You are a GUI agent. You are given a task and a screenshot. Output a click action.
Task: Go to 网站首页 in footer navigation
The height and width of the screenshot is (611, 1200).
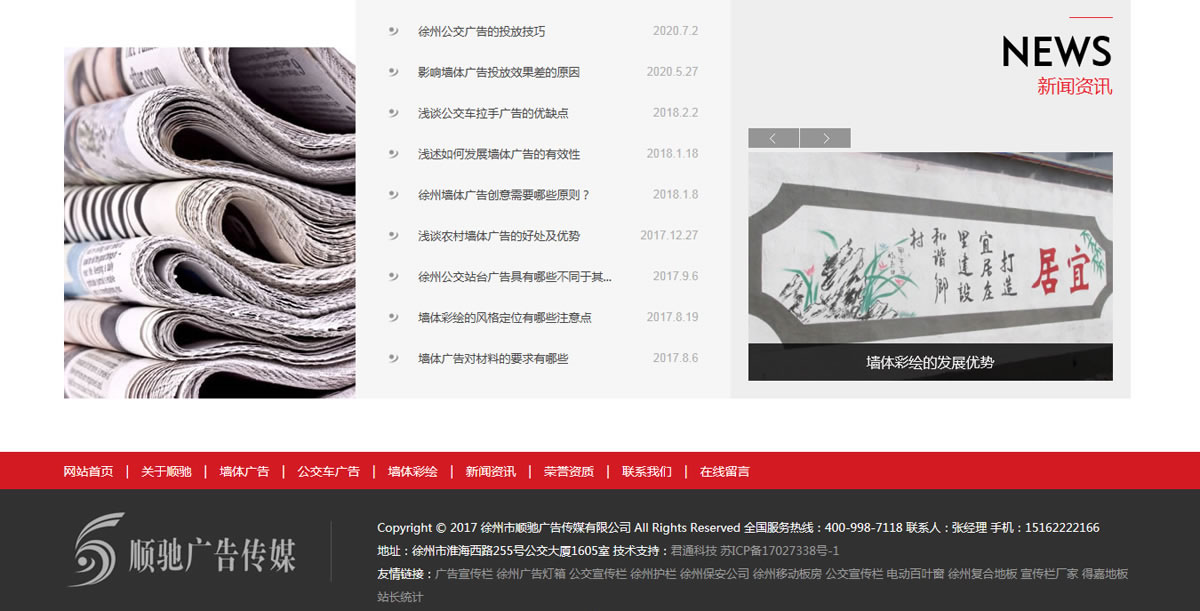[x=88, y=471]
